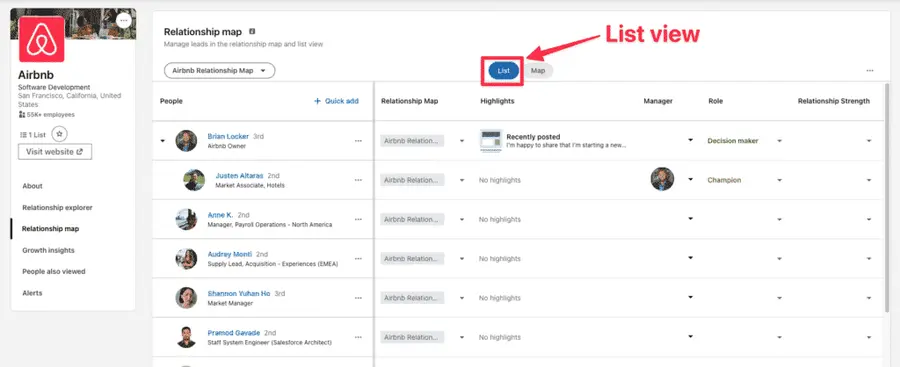This screenshot has height=367, width=900.
Task: Open the 1 List indicator
Action: tap(33, 135)
